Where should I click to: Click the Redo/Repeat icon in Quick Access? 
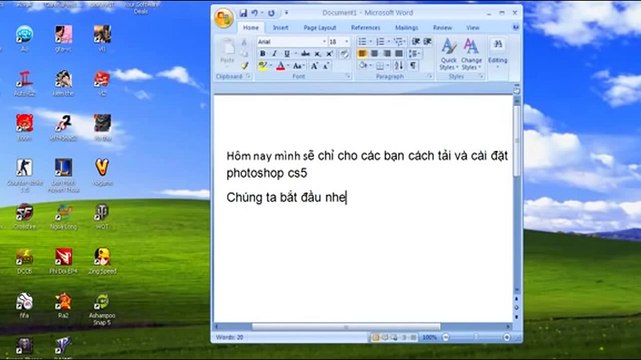(x=271, y=13)
